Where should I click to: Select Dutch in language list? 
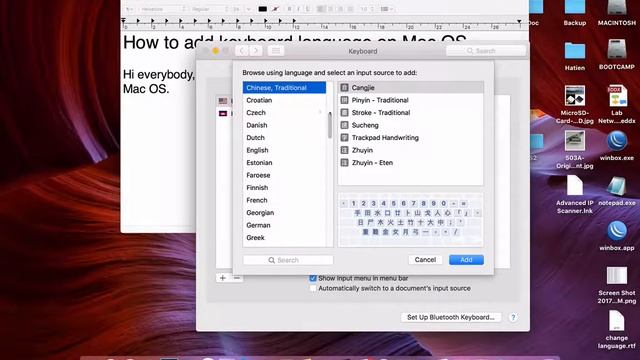[x=284, y=138]
